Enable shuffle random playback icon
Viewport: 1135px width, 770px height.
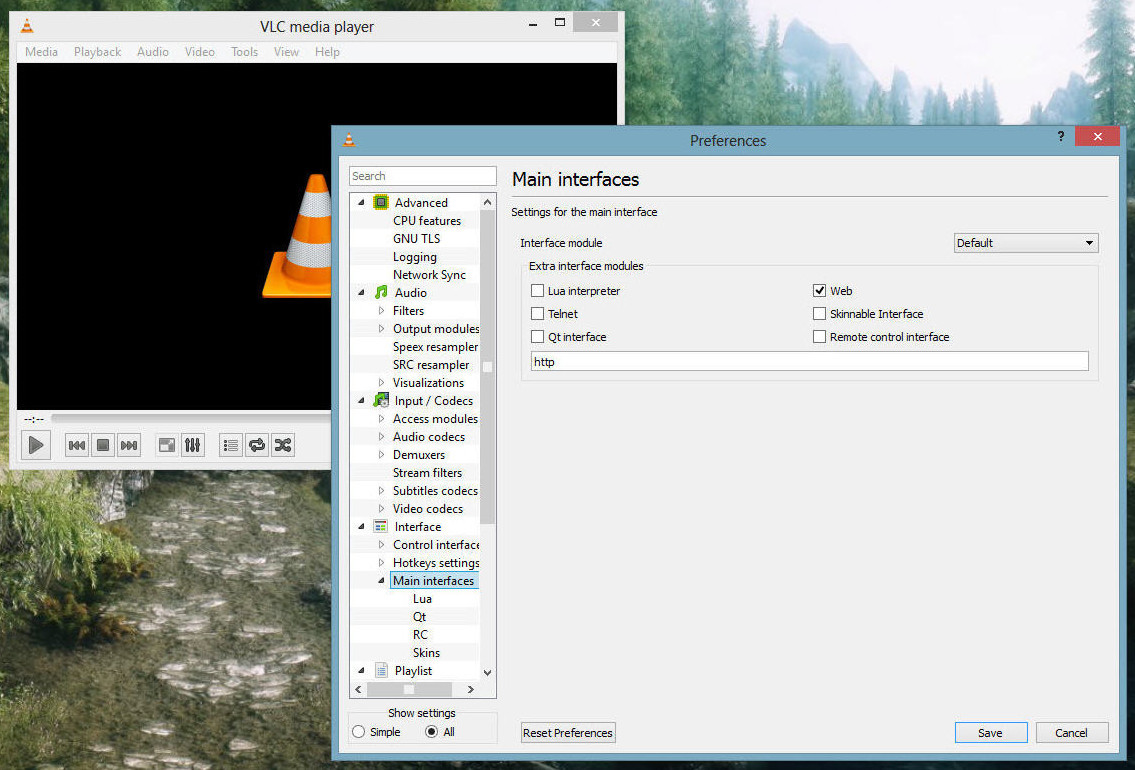(283, 445)
